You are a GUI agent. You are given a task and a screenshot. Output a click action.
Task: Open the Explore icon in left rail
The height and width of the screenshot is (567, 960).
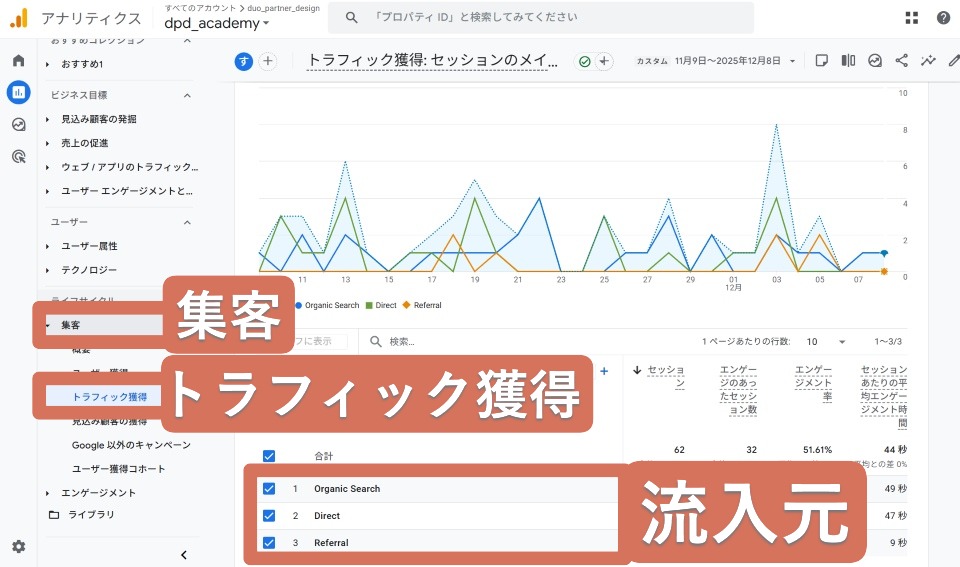coord(18,125)
